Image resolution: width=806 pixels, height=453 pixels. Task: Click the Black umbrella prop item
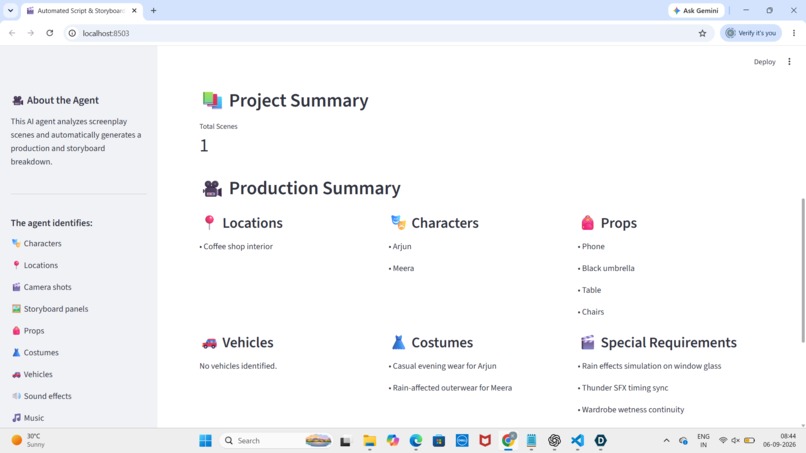tap(606, 268)
